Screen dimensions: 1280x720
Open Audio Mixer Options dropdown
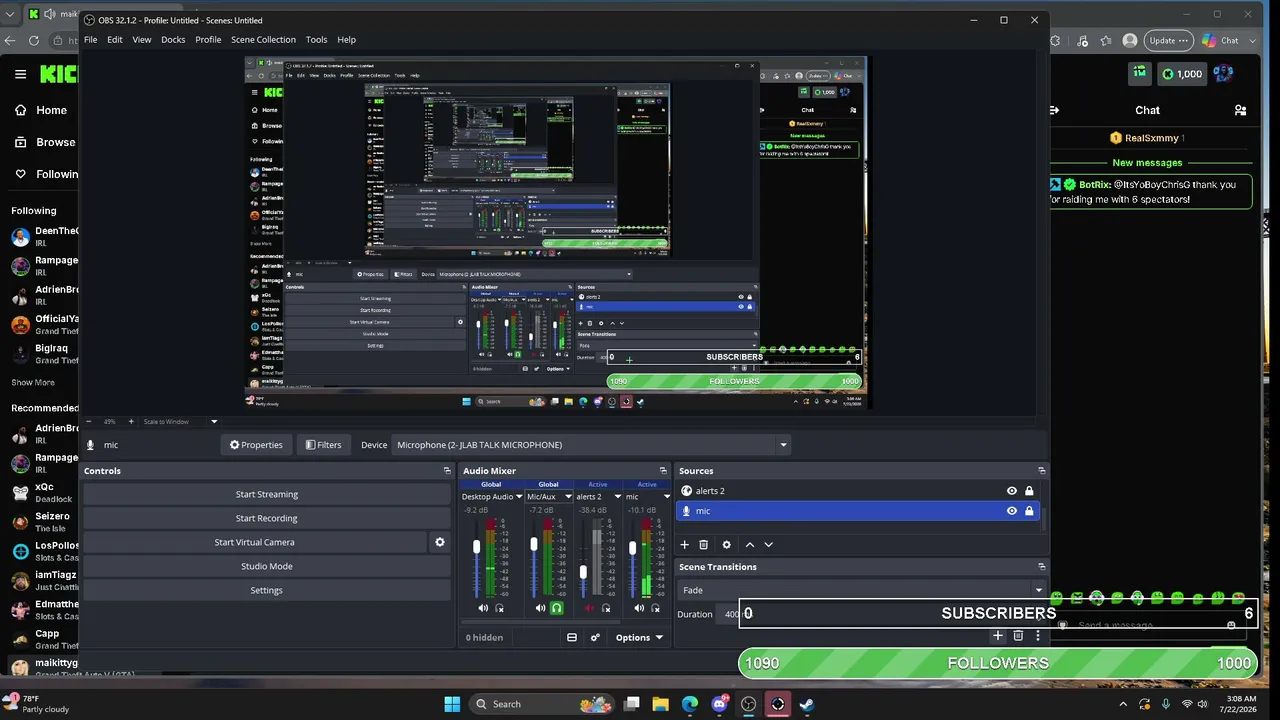click(639, 637)
